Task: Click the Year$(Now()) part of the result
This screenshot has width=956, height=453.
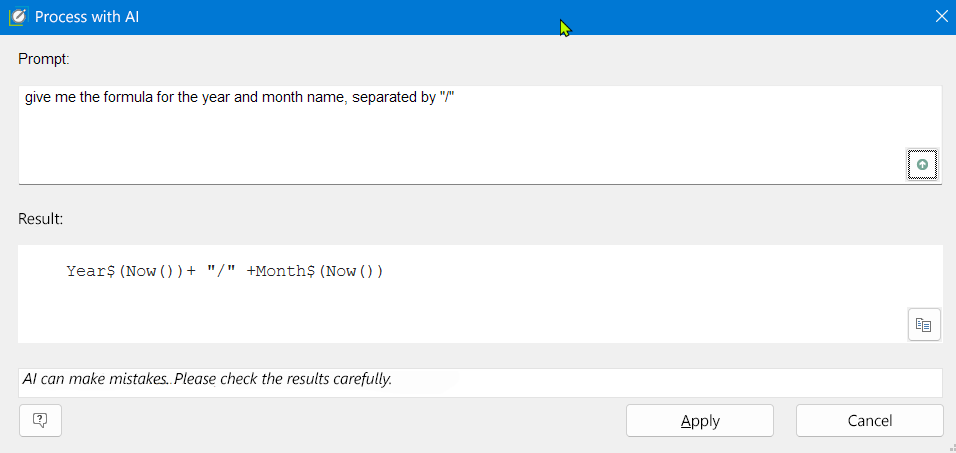Action: point(125,271)
